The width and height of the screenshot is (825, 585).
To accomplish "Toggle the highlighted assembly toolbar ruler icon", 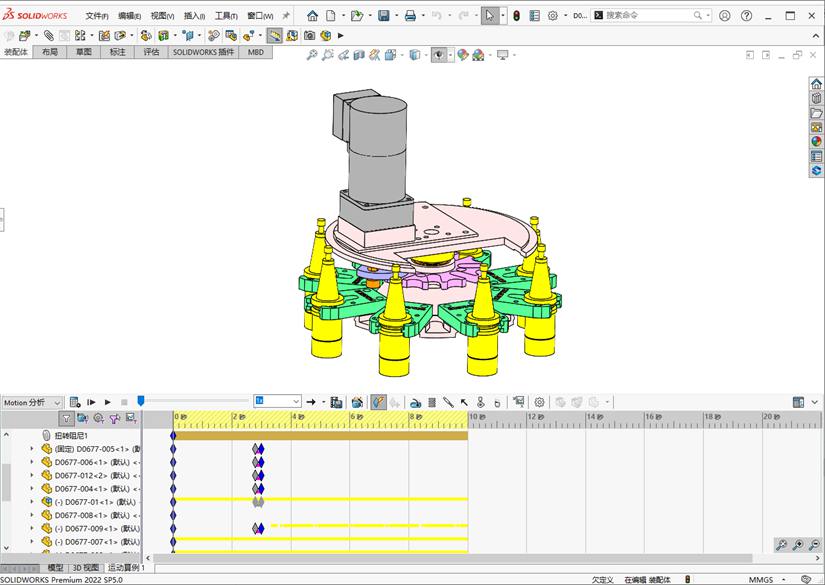I will click(275, 35).
